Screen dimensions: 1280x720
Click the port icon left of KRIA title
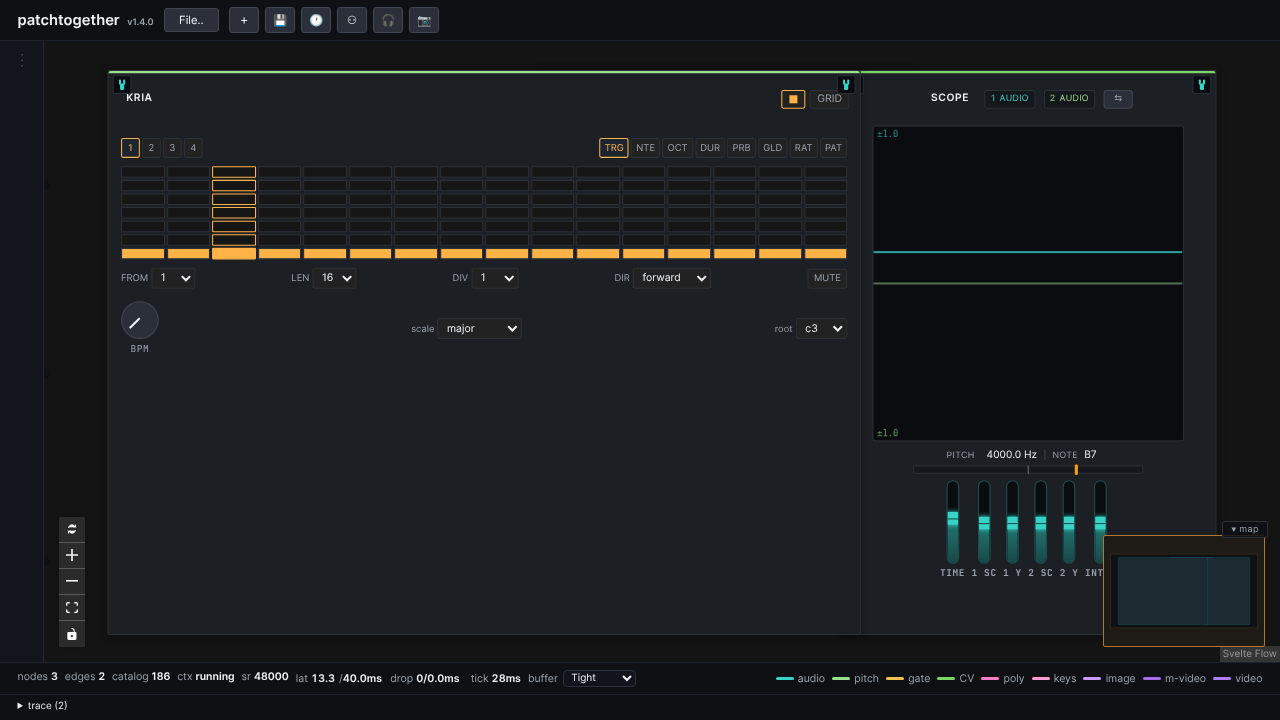[x=122, y=85]
